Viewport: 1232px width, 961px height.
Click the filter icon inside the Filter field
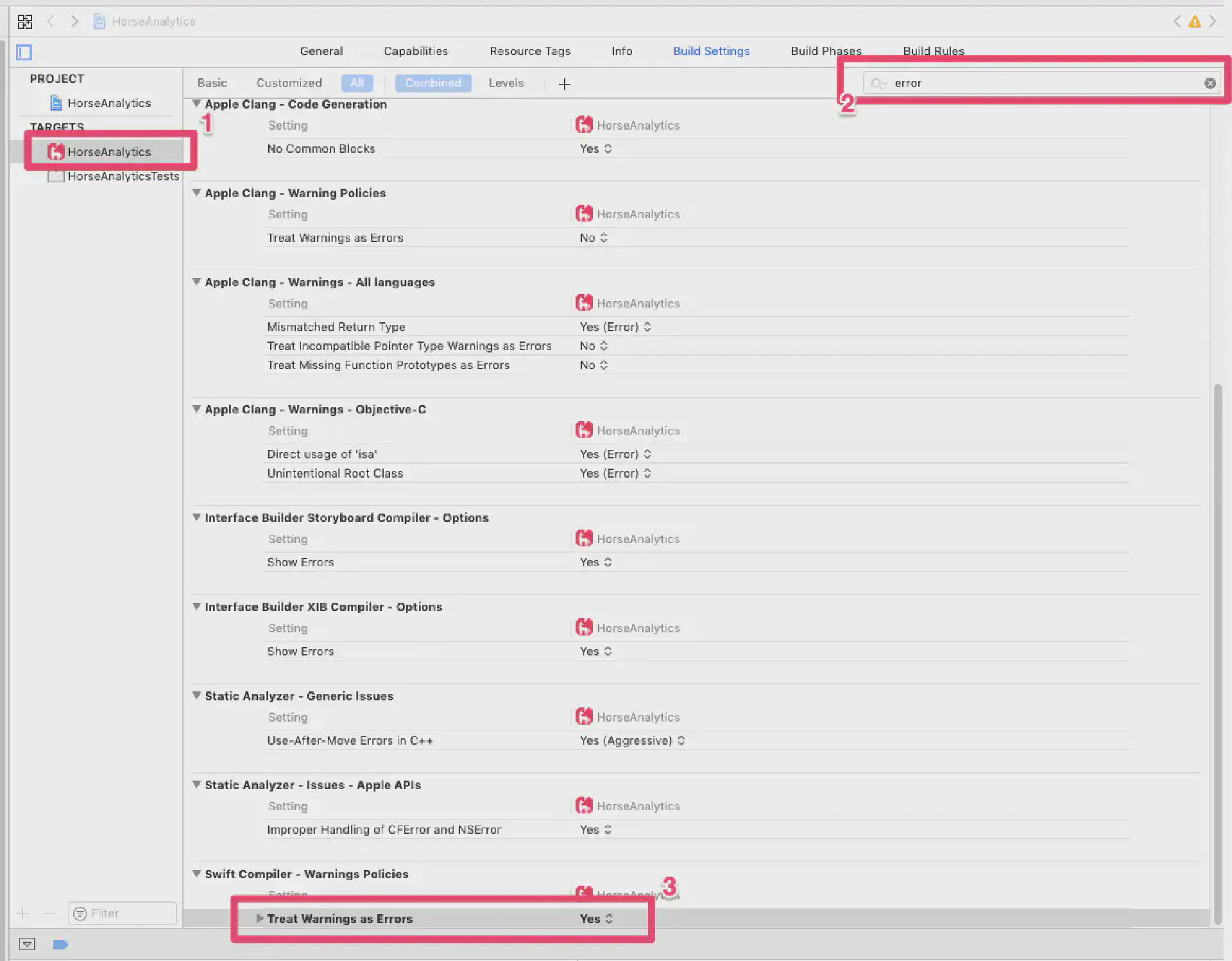point(80,913)
